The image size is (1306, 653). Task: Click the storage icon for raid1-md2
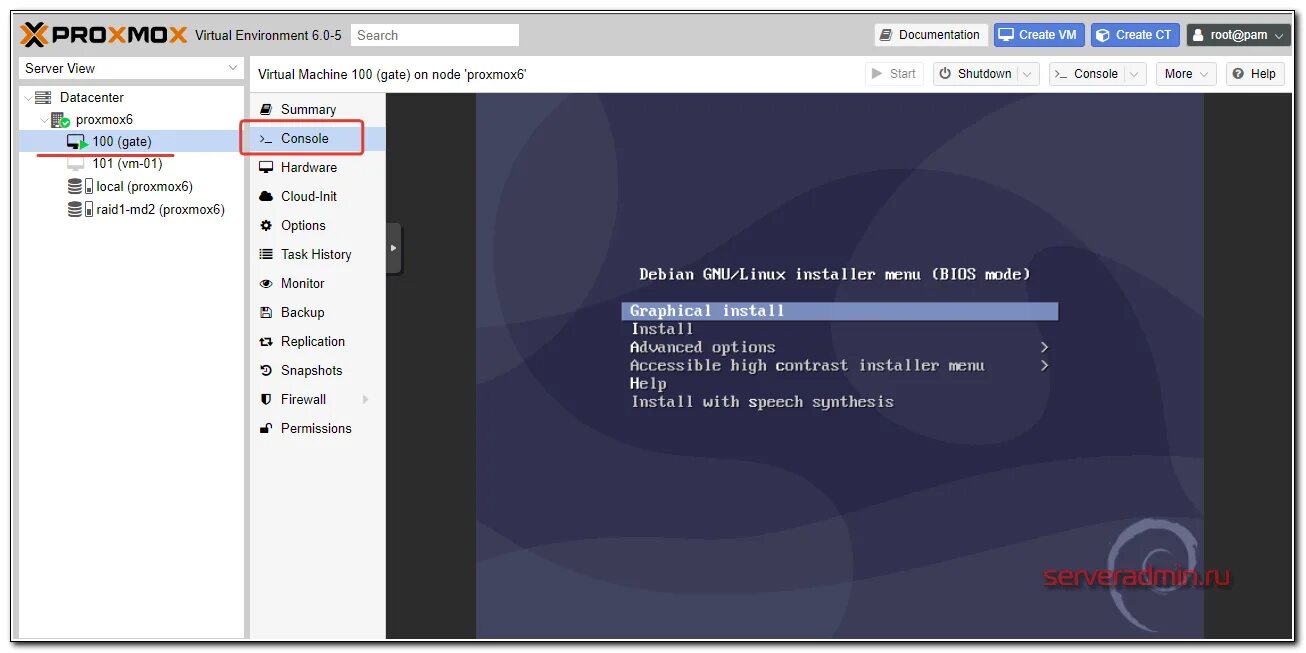pyautogui.click(x=80, y=209)
